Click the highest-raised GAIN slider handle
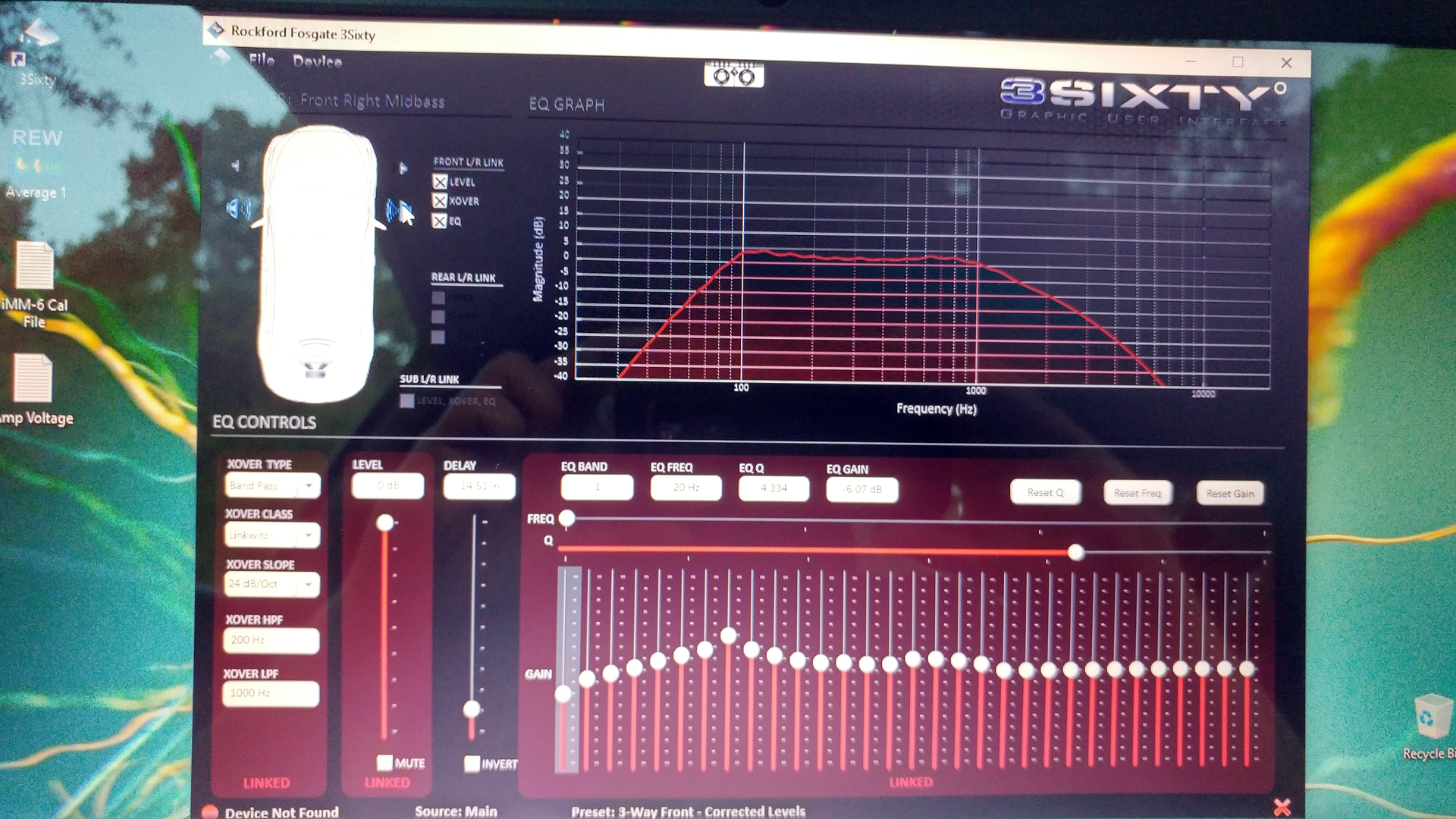 [729, 635]
